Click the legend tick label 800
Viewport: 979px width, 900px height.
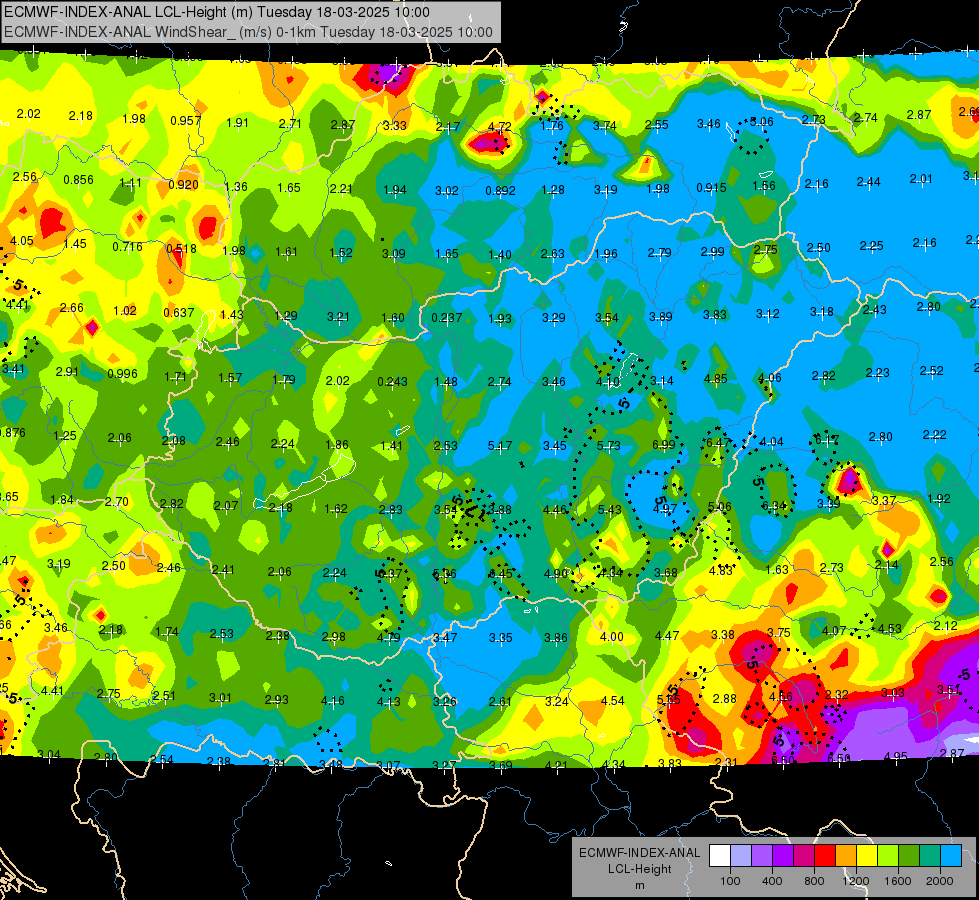pyautogui.click(x=814, y=881)
